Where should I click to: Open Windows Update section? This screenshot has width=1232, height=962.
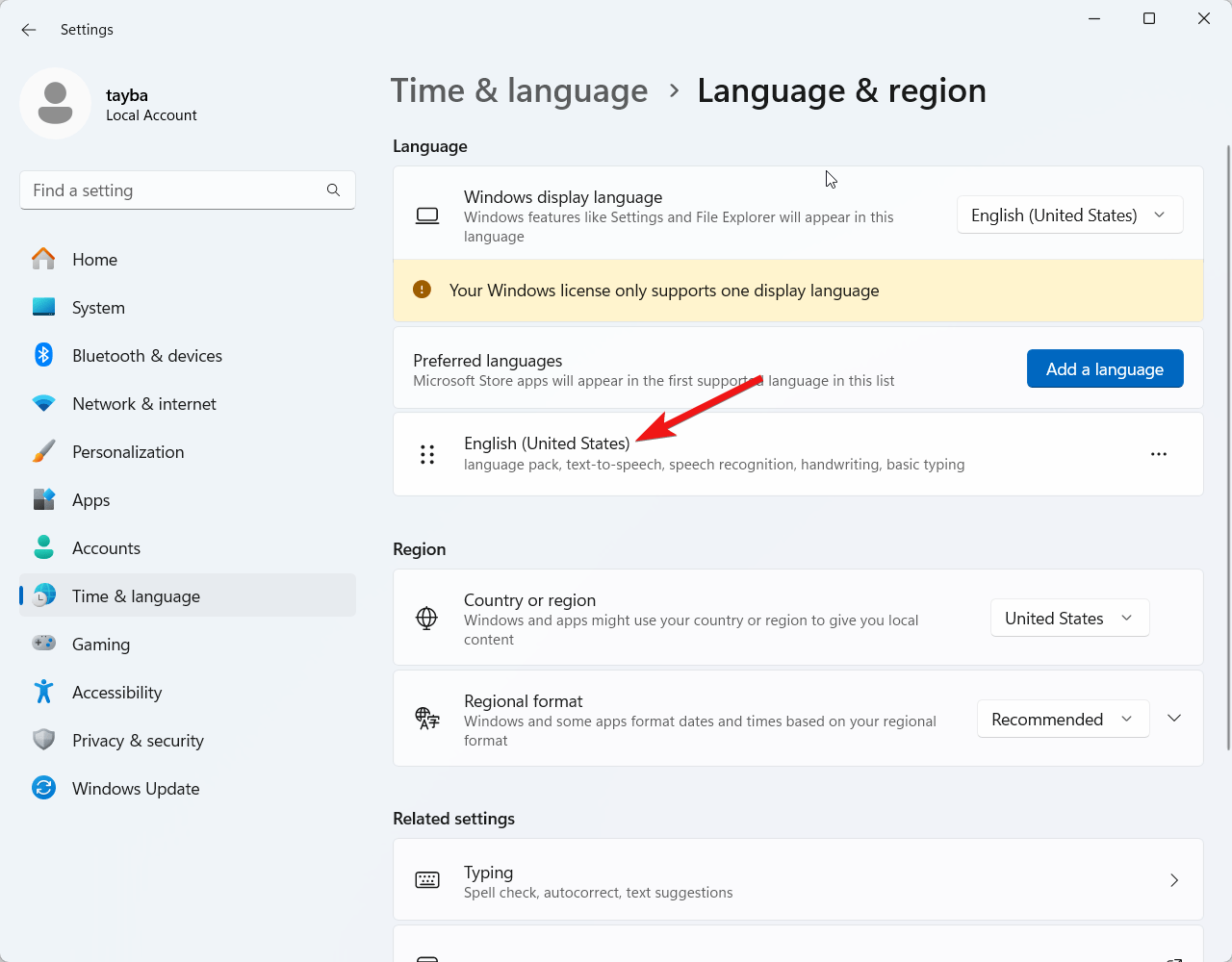point(135,789)
